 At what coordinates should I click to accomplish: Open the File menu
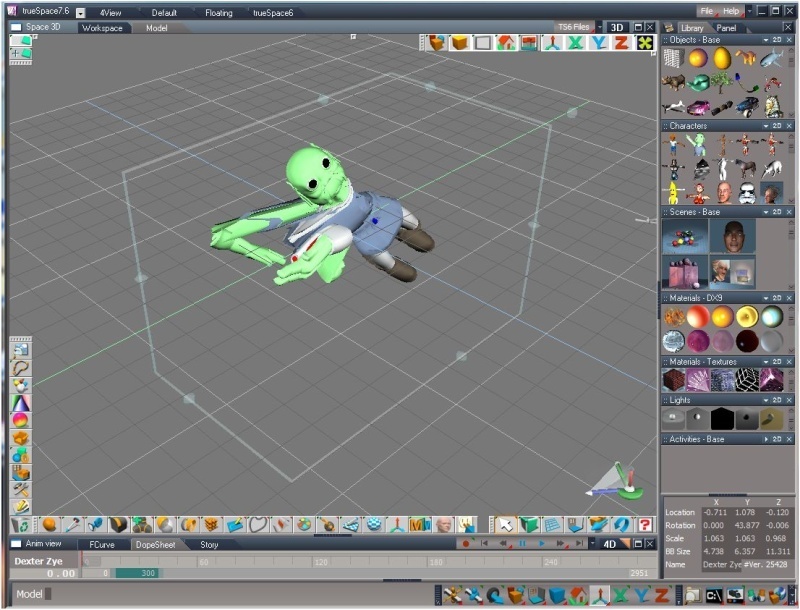(707, 11)
